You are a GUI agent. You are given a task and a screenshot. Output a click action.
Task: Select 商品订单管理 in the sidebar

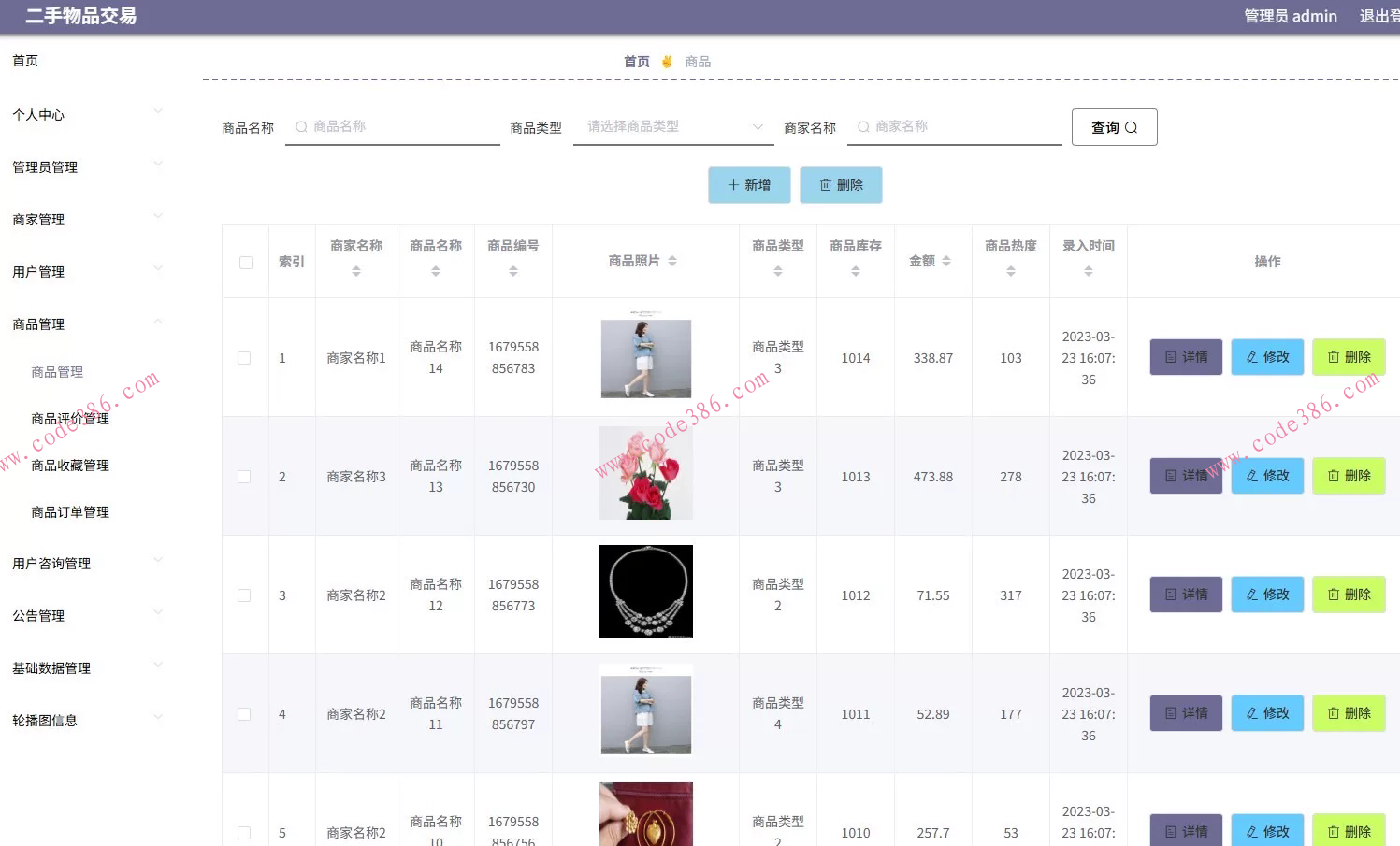click(x=70, y=511)
